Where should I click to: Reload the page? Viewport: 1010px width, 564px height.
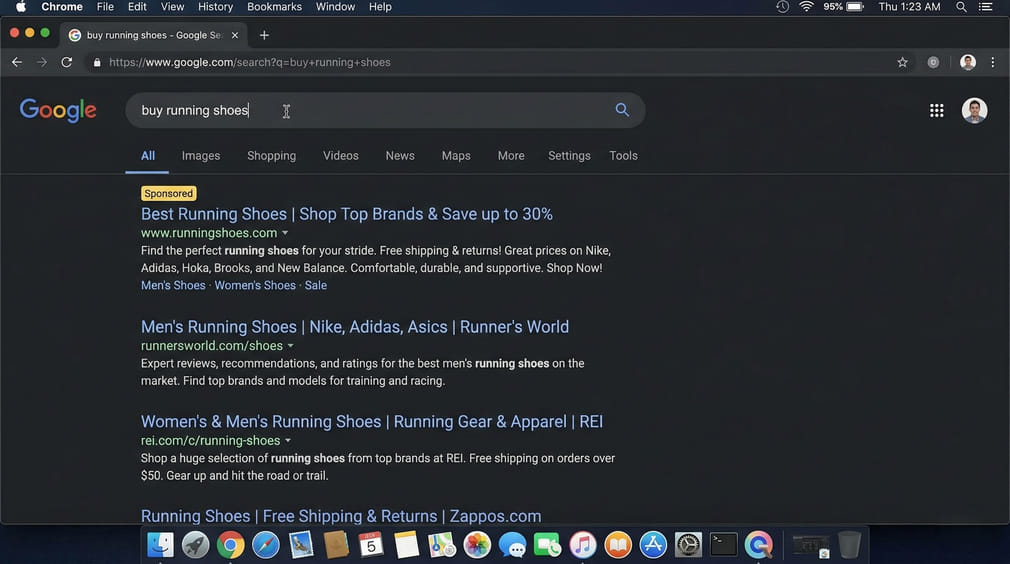click(67, 62)
